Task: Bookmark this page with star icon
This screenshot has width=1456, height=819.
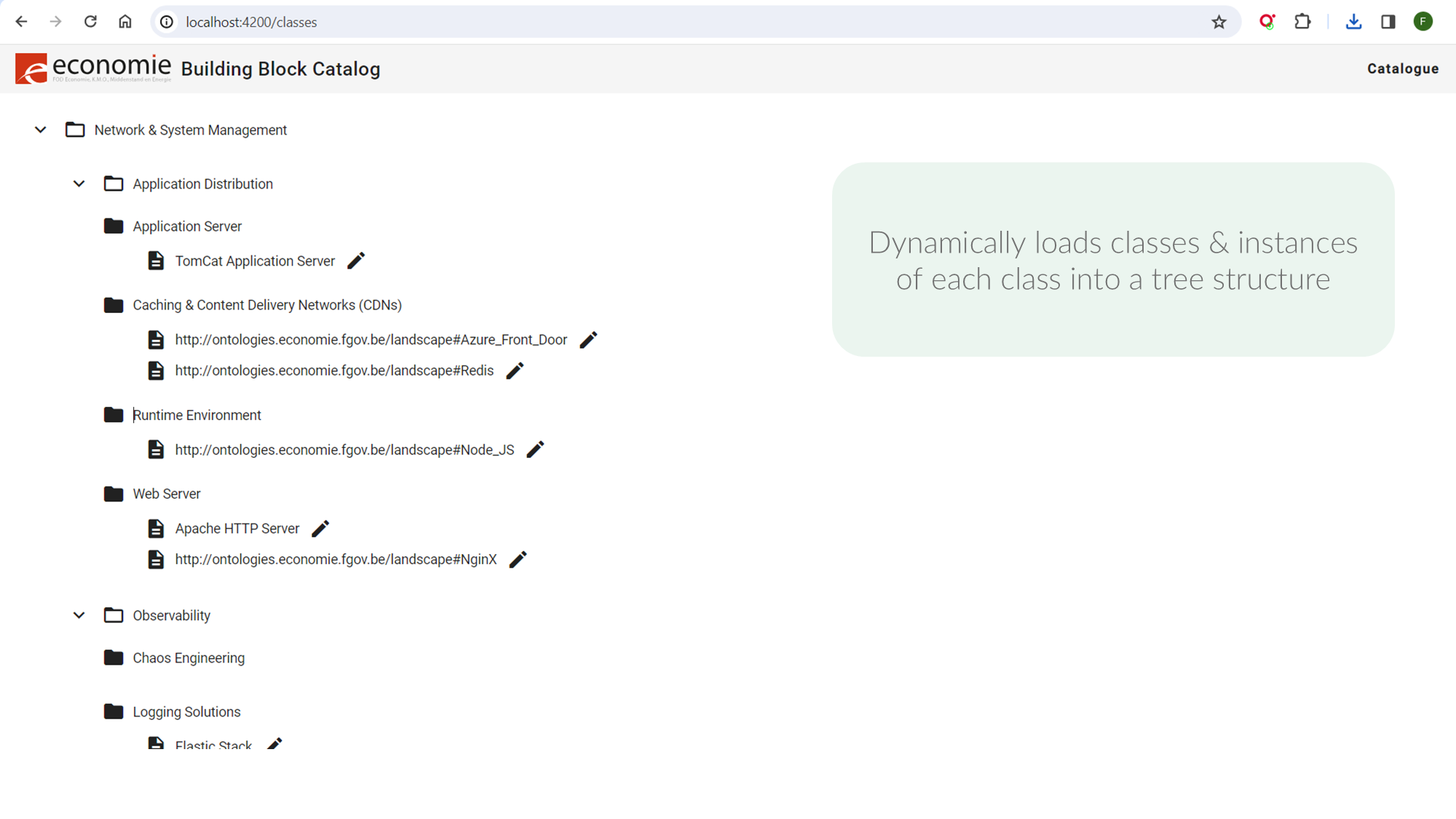Action: click(1219, 22)
